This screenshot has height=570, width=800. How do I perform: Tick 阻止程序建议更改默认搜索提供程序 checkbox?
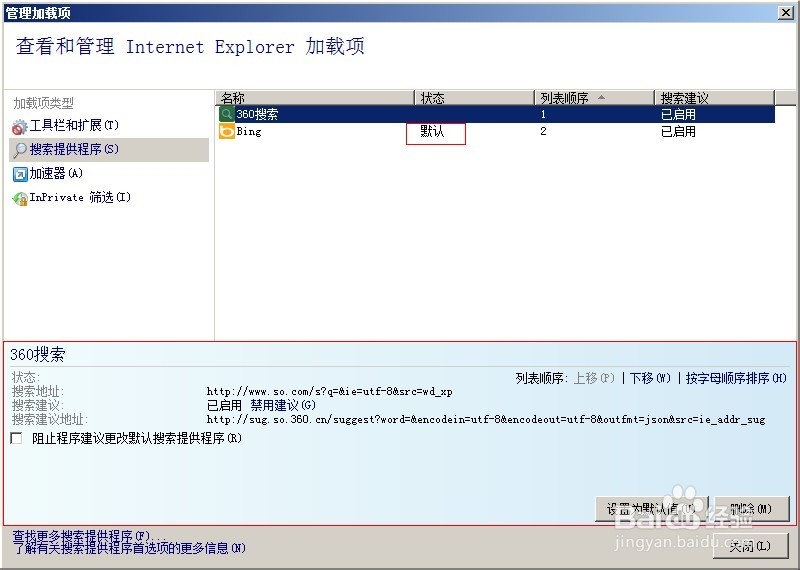[17, 438]
